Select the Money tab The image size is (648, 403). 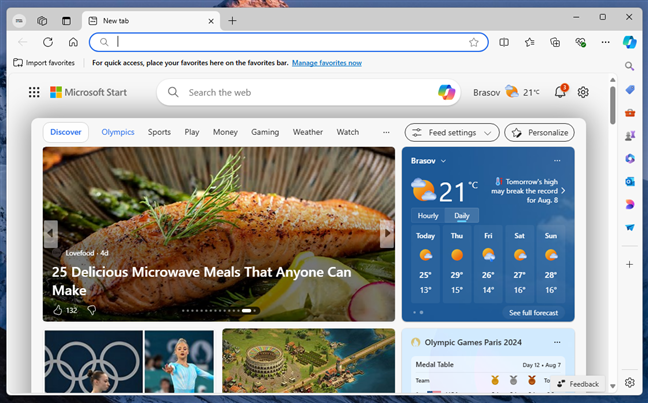[x=225, y=132]
